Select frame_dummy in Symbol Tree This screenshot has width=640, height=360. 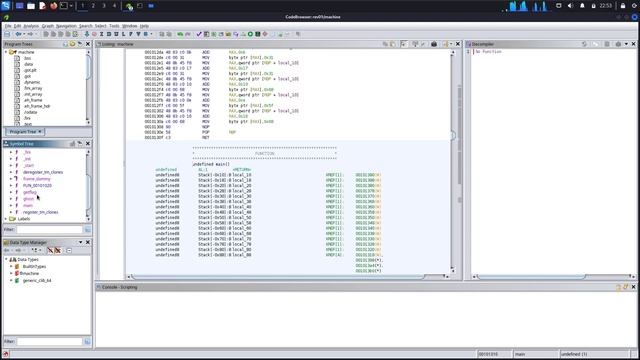(36, 179)
